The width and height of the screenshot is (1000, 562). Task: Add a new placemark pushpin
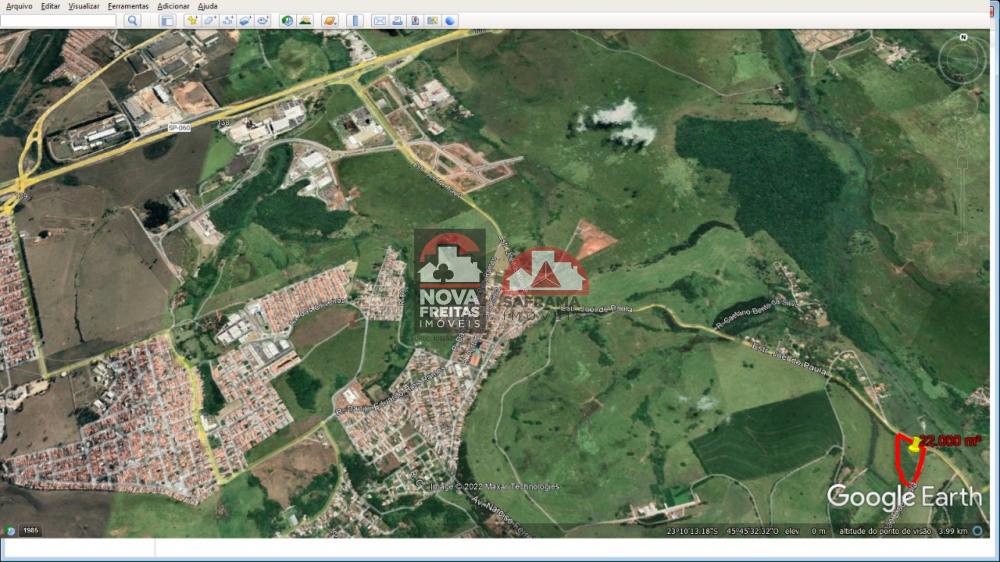[191, 20]
